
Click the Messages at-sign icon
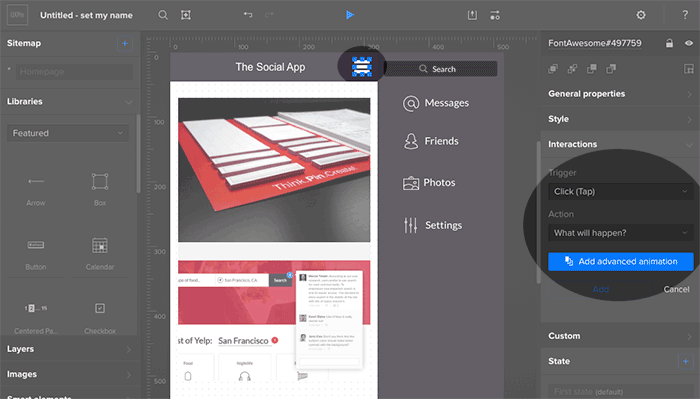tap(411, 104)
